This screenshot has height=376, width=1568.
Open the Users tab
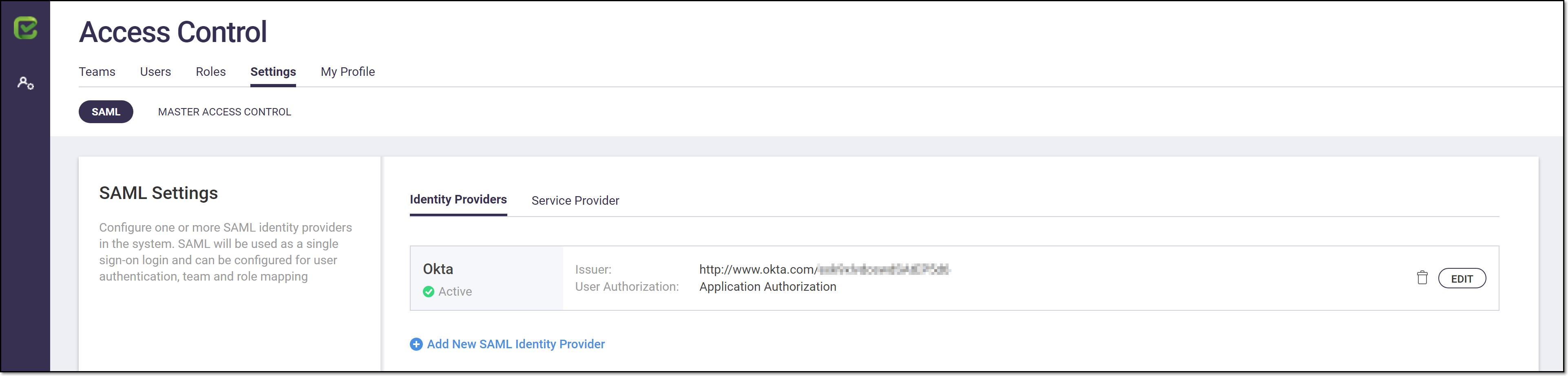[x=155, y=72]
